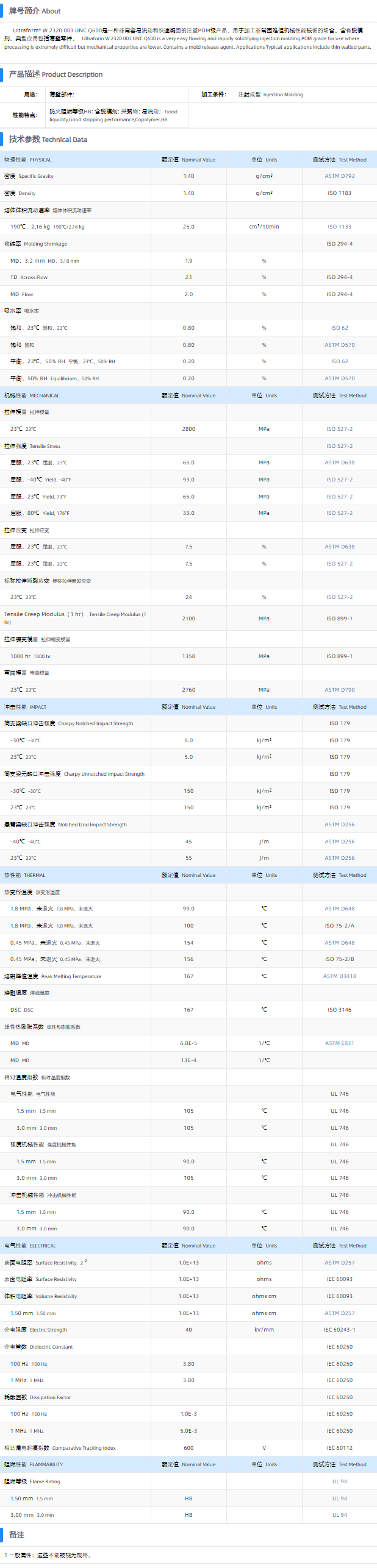Click the 25.0 melt volume rate value
Screen dimensions: 377x1568
tap(188, 227)
